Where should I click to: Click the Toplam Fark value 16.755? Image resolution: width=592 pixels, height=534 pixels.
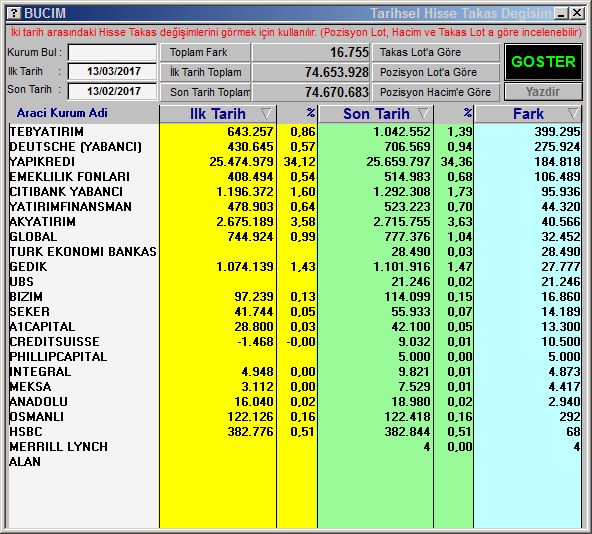click(349, 52)
